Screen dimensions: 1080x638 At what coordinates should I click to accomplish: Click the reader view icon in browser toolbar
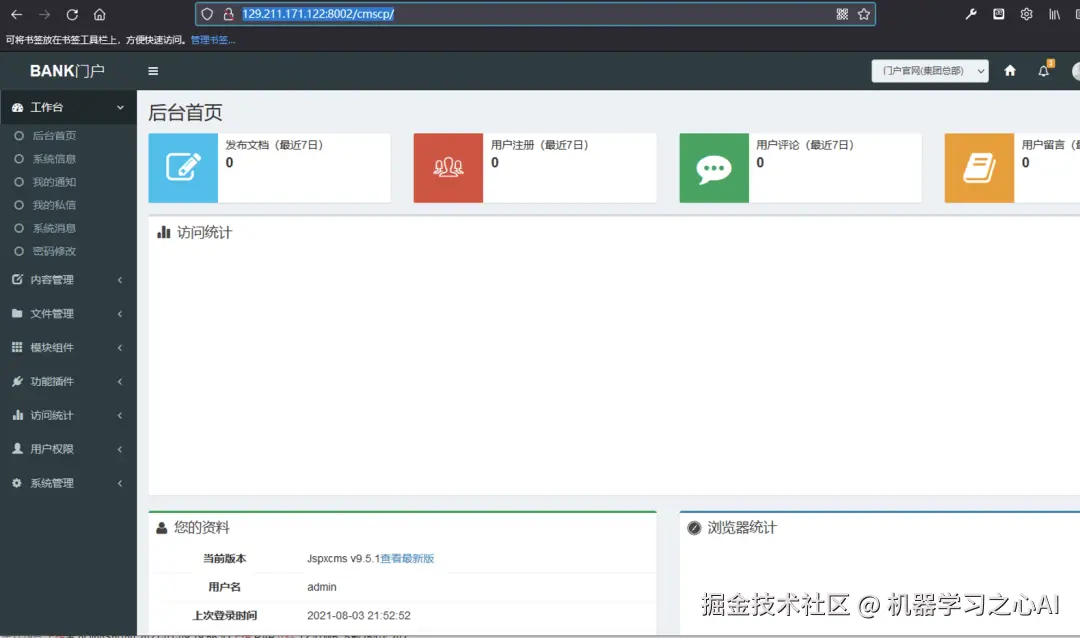pyautogui.click(x=999, y=14)
